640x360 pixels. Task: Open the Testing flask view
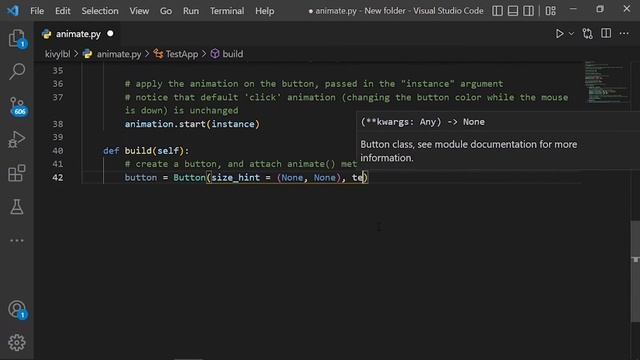click(x=17, y=207)
